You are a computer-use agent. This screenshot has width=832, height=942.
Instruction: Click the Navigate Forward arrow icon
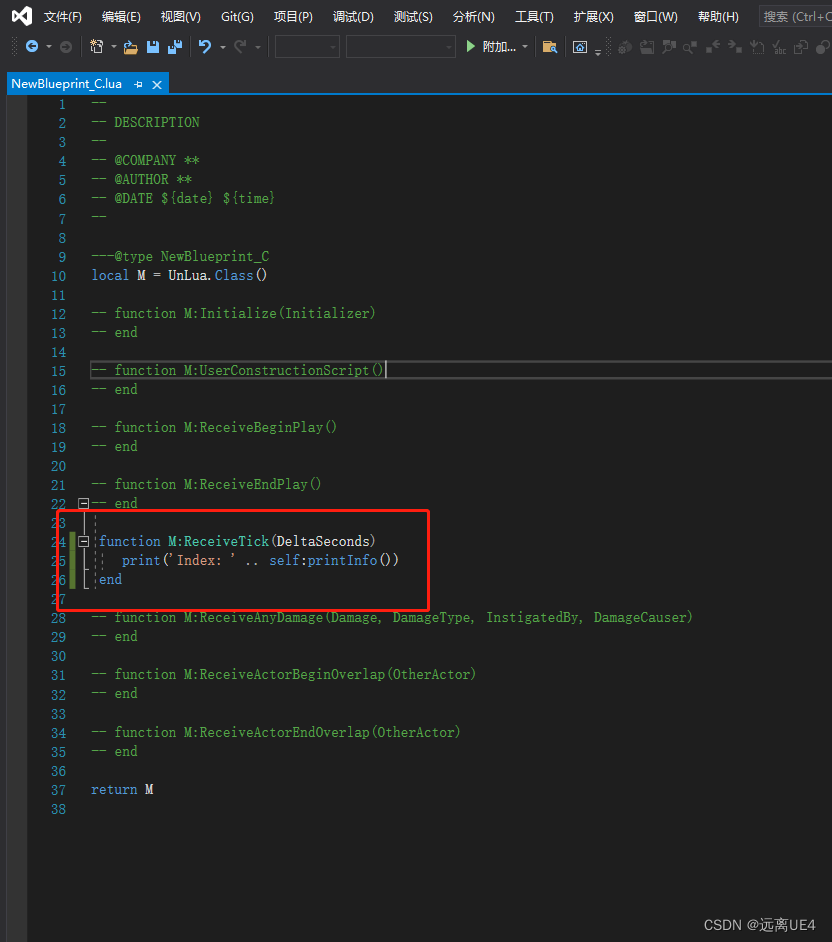[64, 47]
